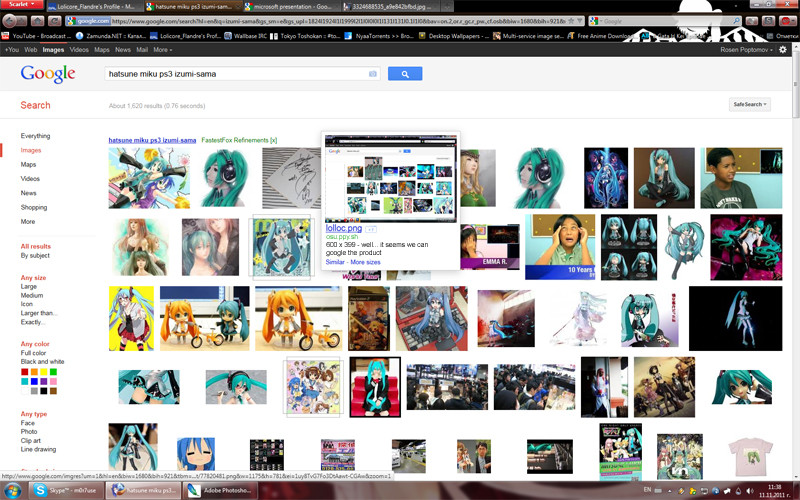Filter images by blue color swatch
This screenshot has width=800, height=500.
(34, 381)
